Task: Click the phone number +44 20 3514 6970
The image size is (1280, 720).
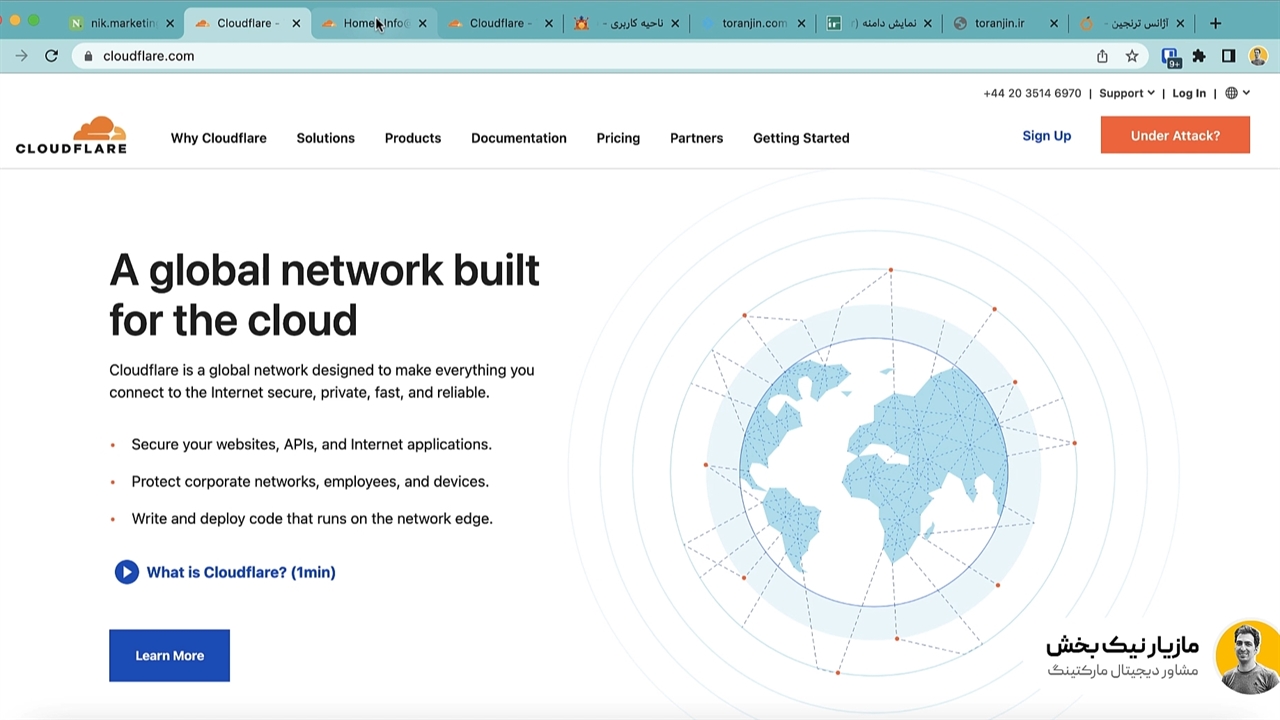Action: pos(1032,93)
